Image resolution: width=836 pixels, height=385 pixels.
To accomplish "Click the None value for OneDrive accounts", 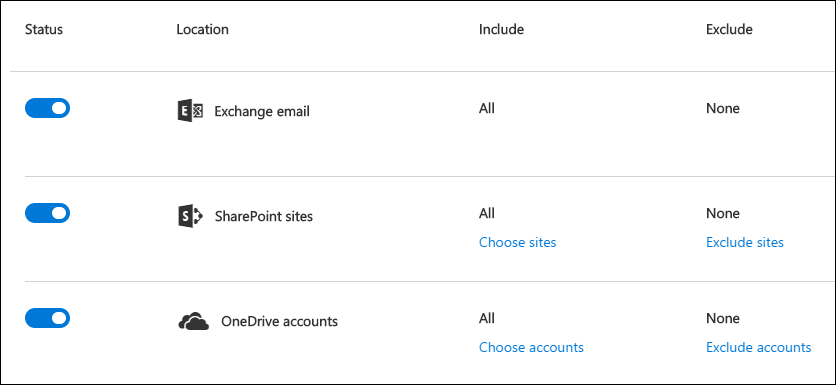I will [x=723, y=318].
